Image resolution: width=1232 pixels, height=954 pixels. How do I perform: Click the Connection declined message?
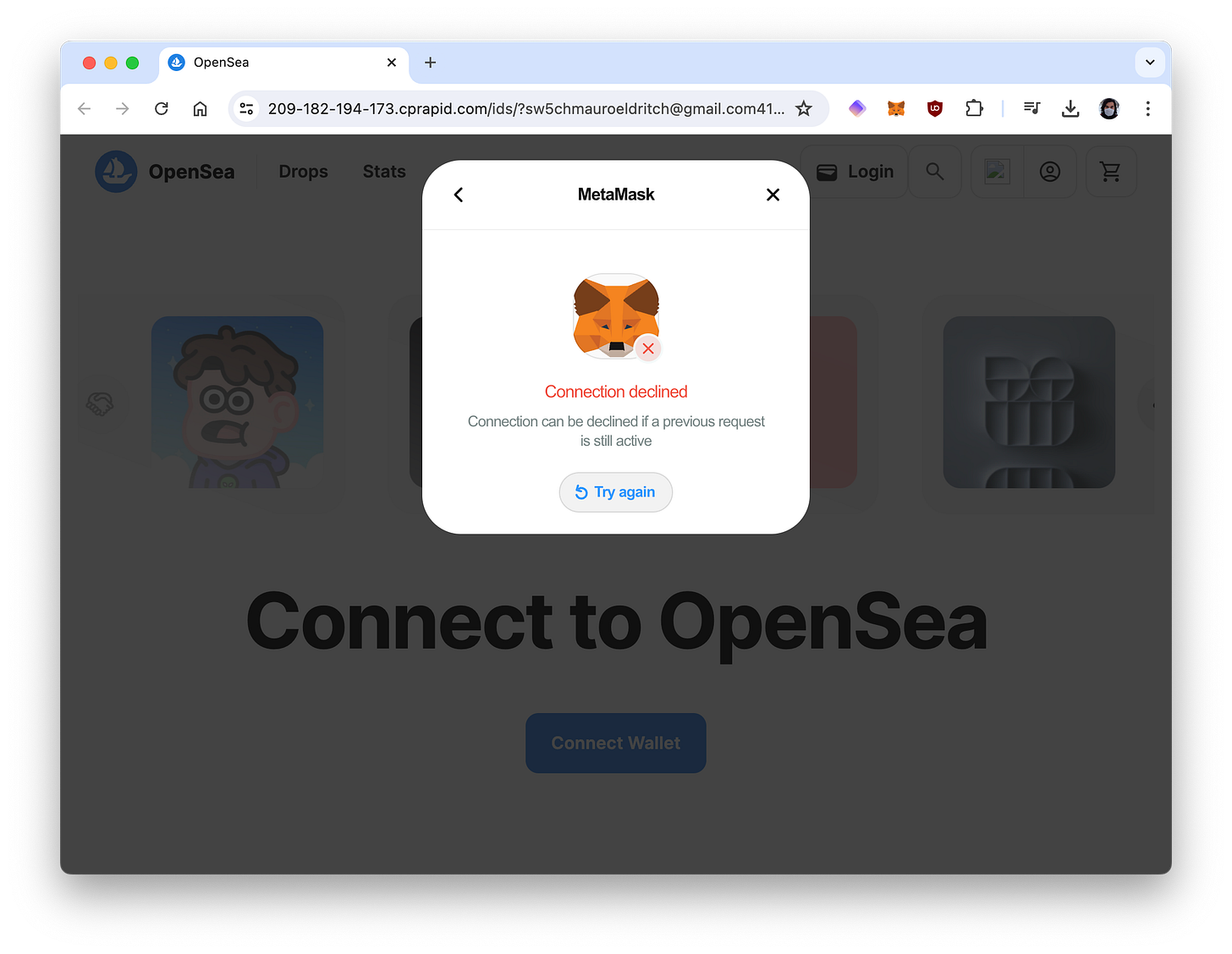coord(616,392)
